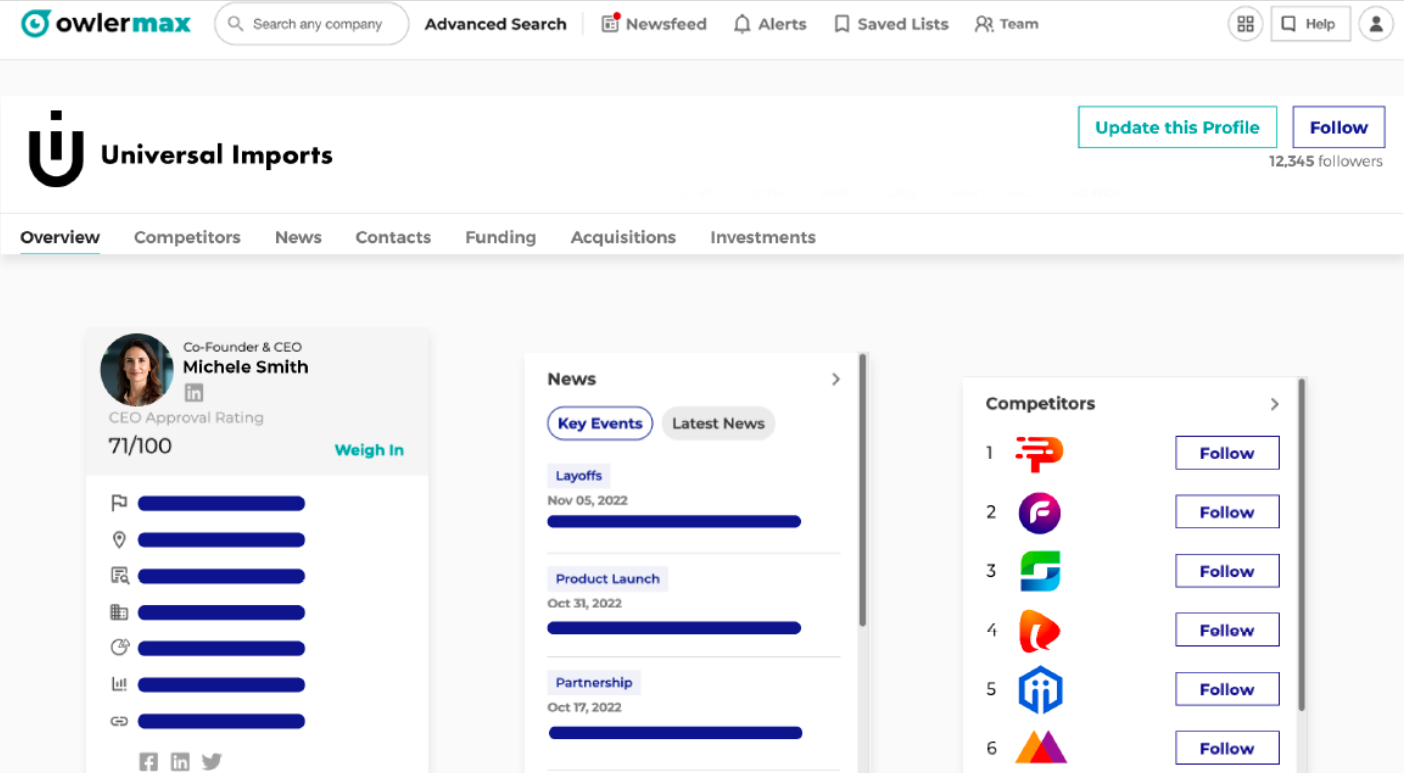Viewport: 1404px width, 773px height.
Task: Open the apps grid icon
Action: 1245,24
